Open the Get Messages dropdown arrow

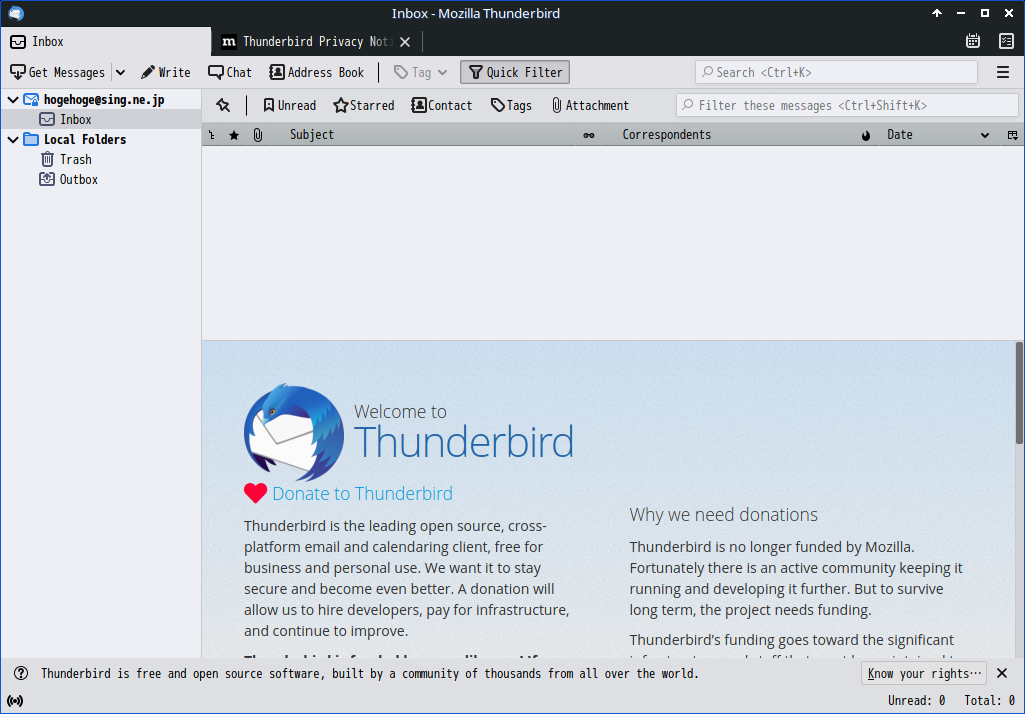point(120,73)
